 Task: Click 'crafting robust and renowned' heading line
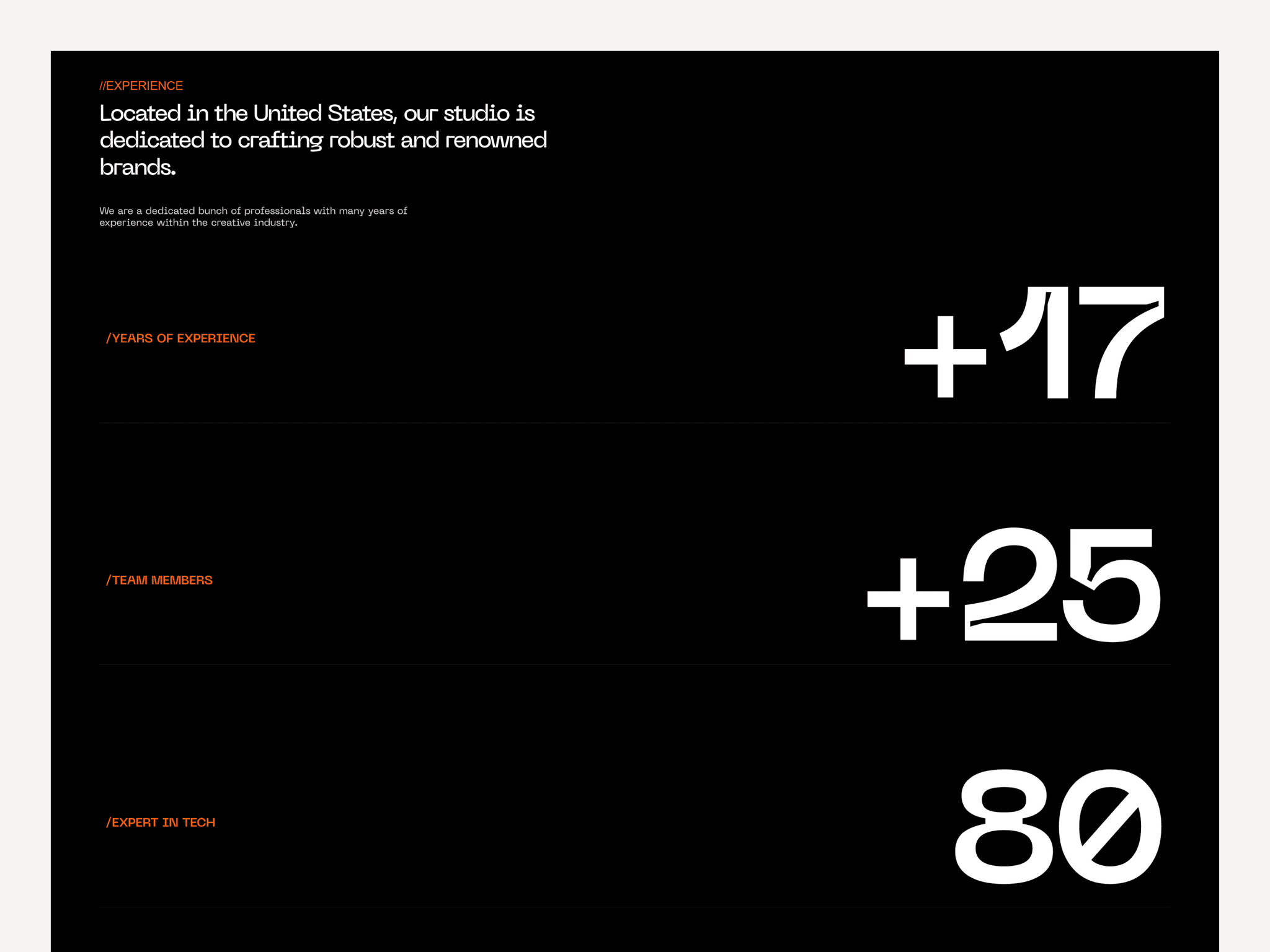(x=323, y=141)
